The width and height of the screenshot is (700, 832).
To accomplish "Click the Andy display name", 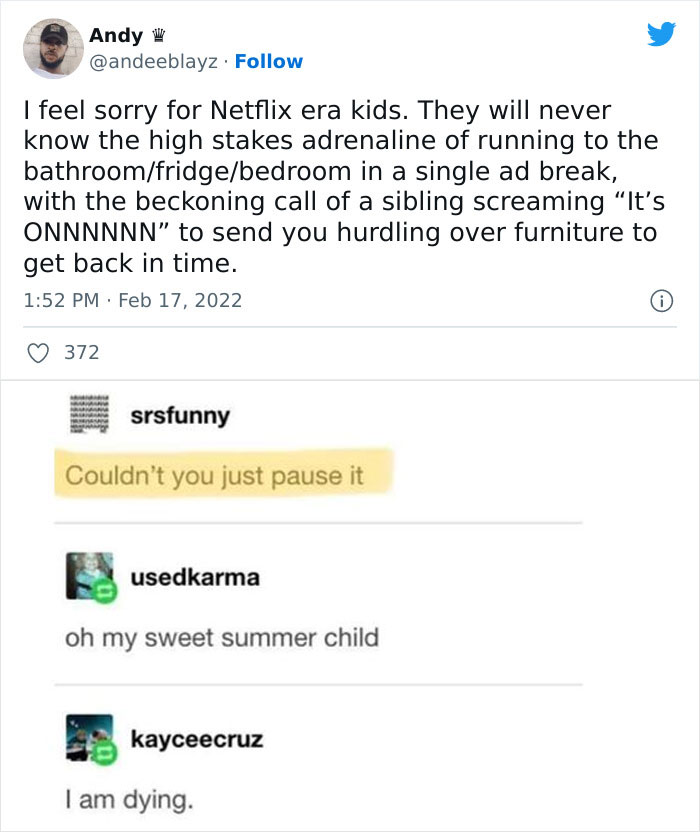I will tap(116, 36).
